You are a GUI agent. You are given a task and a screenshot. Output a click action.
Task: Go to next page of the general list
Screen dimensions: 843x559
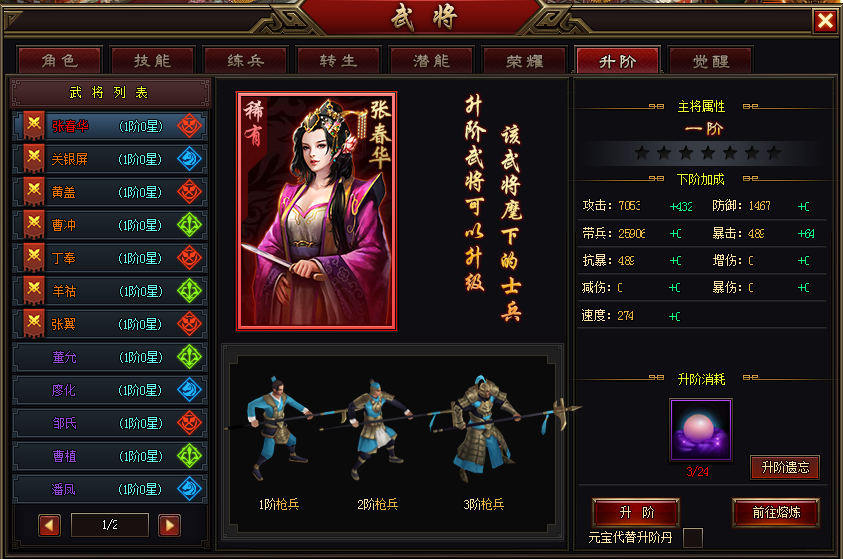tap(169, 525)
